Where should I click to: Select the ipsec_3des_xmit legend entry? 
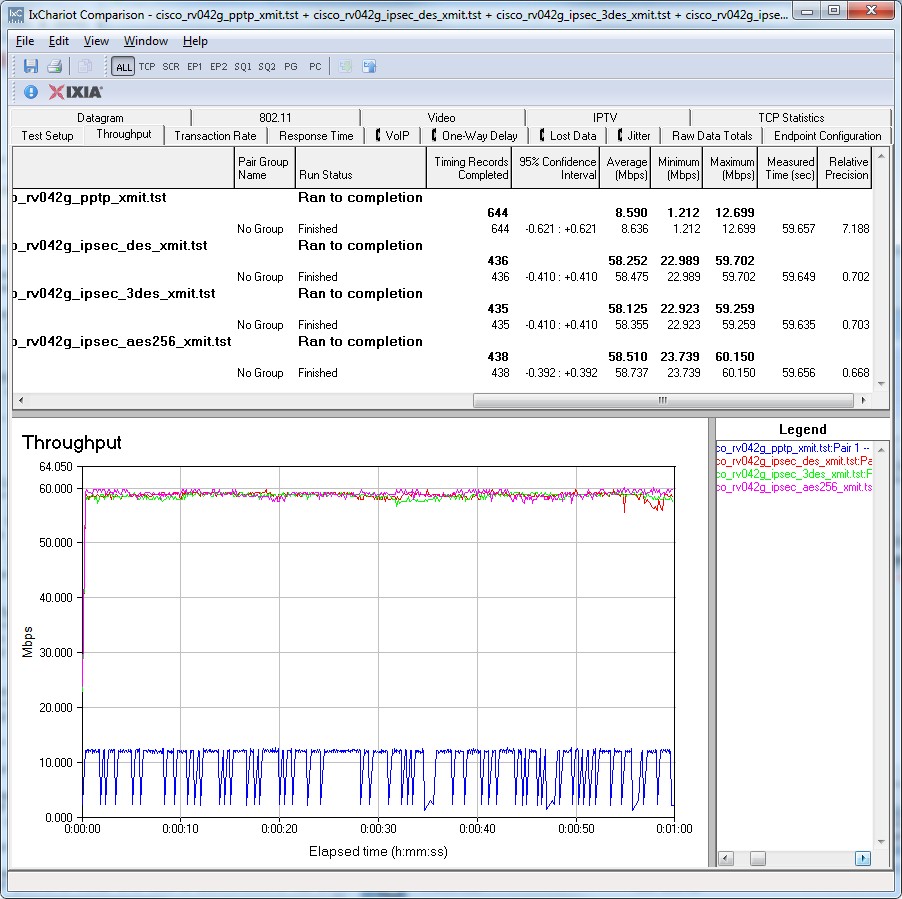click(794, 475)
